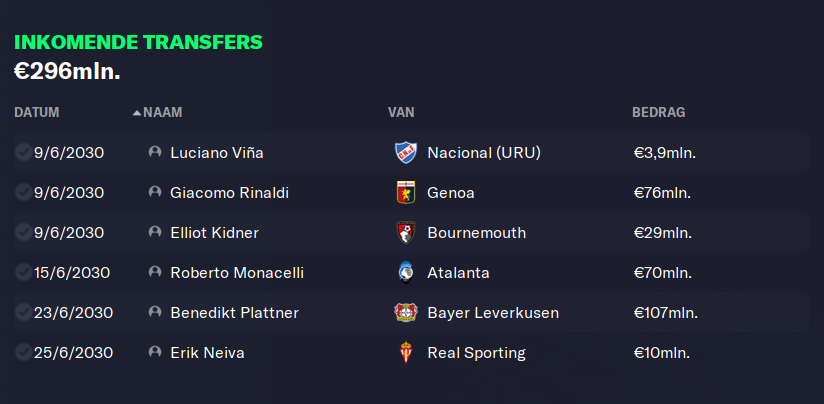Sort by the DATUM column header
The height and width of the screenshot is (404, 824).
click(37, 112)
